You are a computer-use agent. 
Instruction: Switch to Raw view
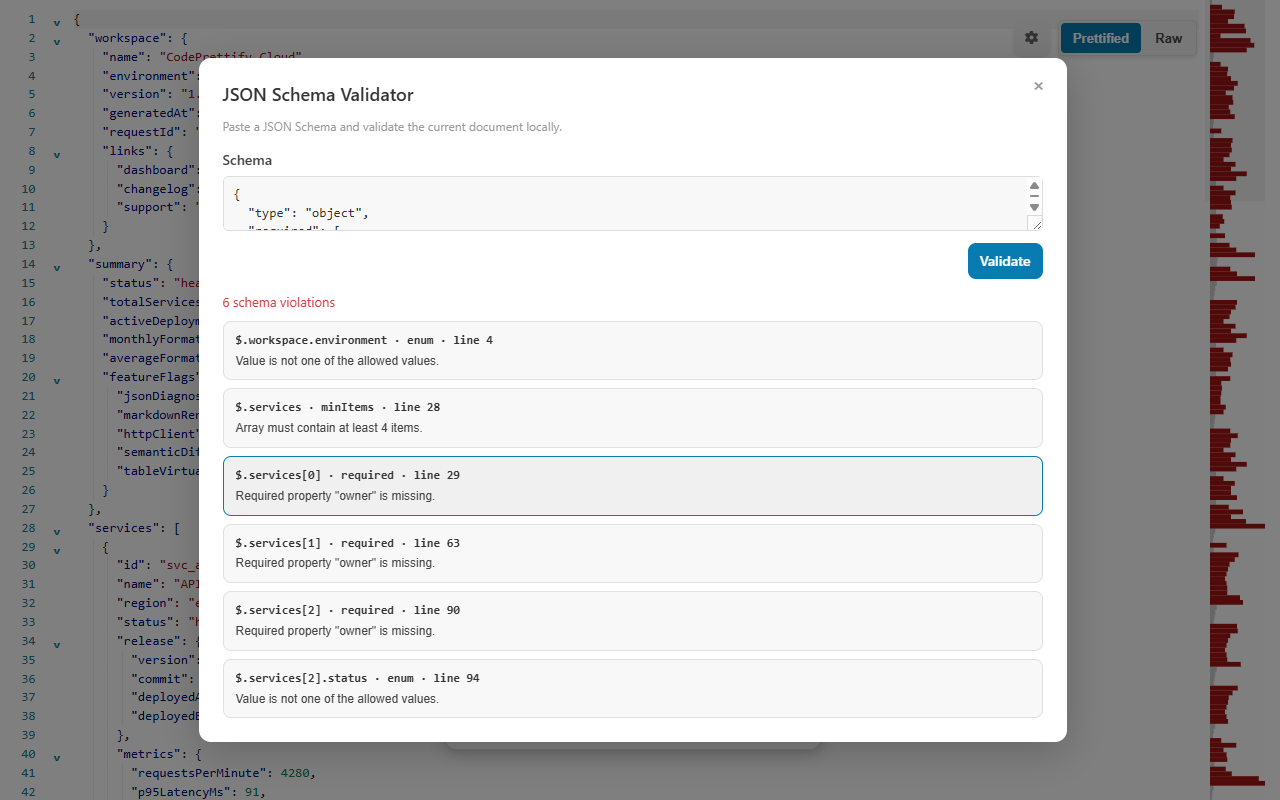point(1168,38)
